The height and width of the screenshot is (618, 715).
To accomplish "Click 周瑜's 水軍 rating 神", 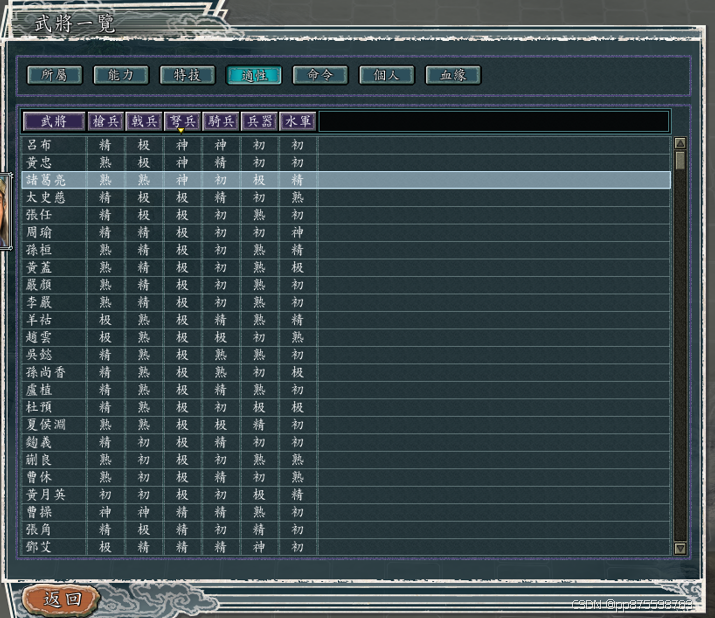I will point(297,233).
